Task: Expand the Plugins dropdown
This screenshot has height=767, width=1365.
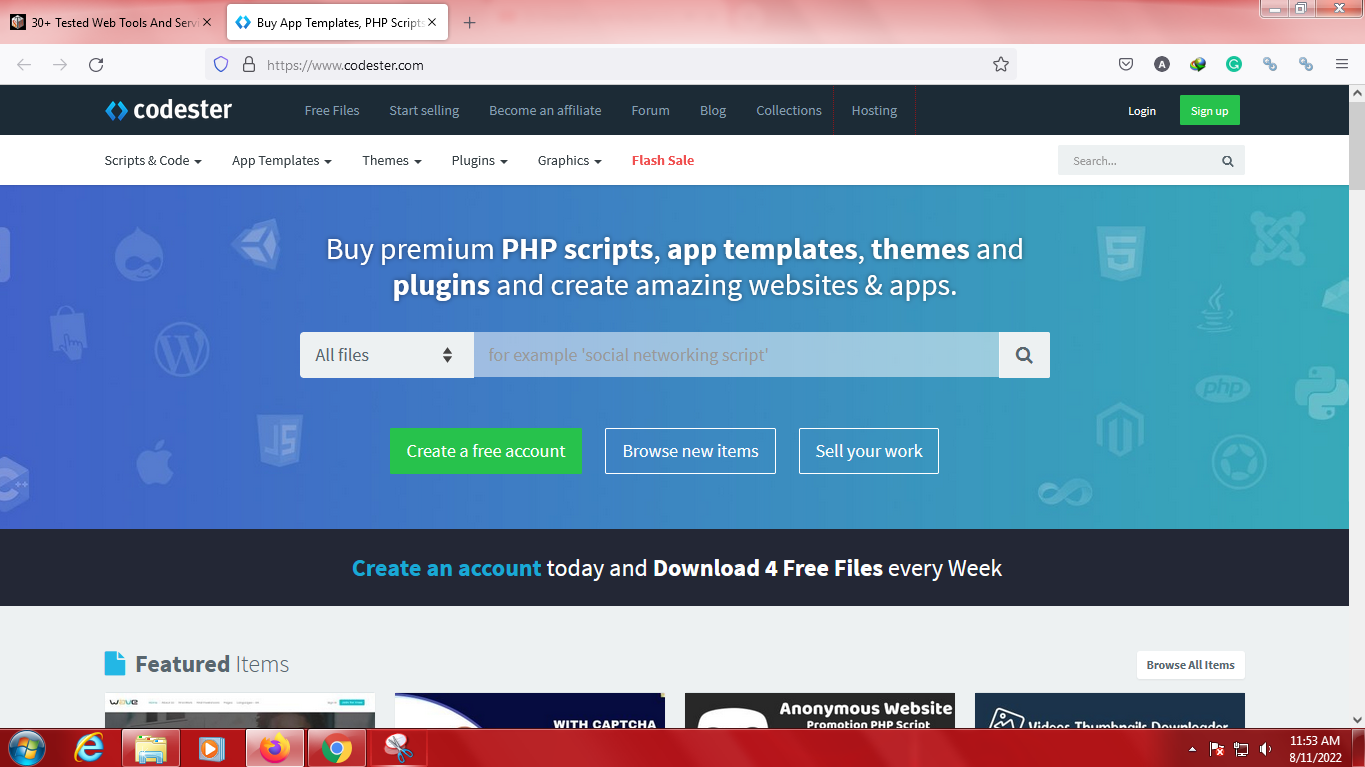Action: [x=480, y=160]
